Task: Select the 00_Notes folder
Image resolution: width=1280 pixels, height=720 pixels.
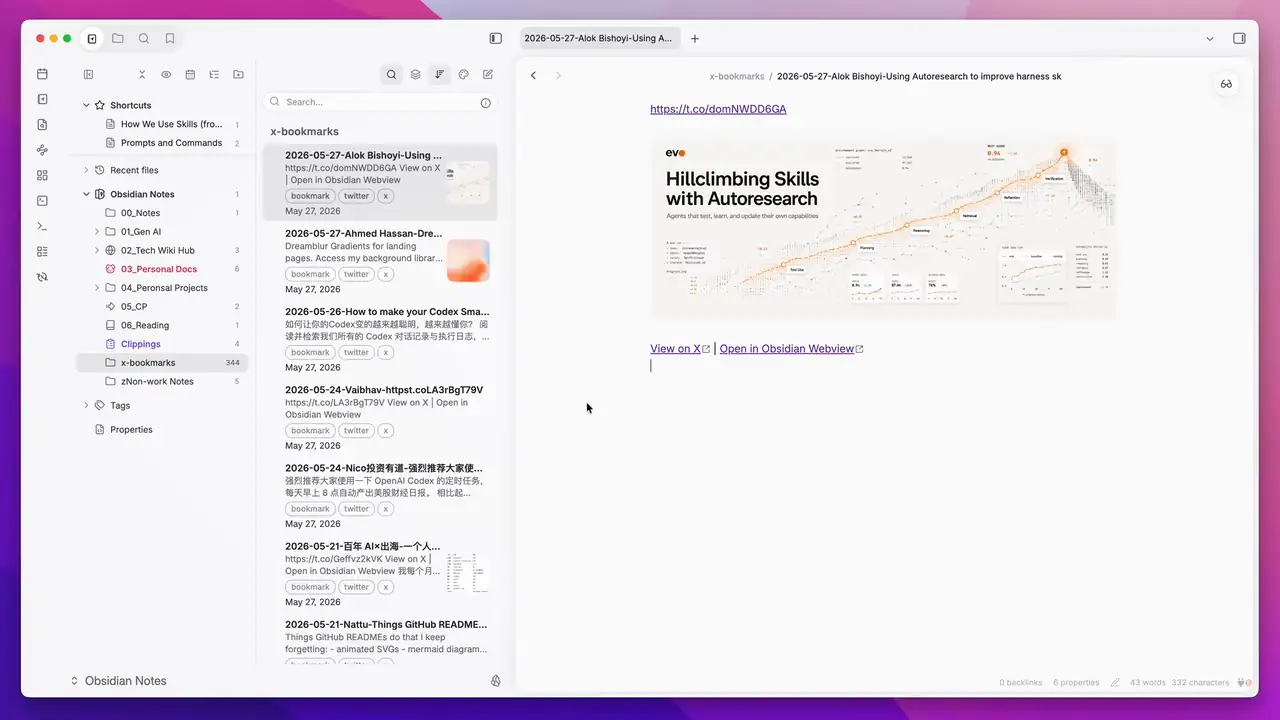Action: click(x=162, y=213)
